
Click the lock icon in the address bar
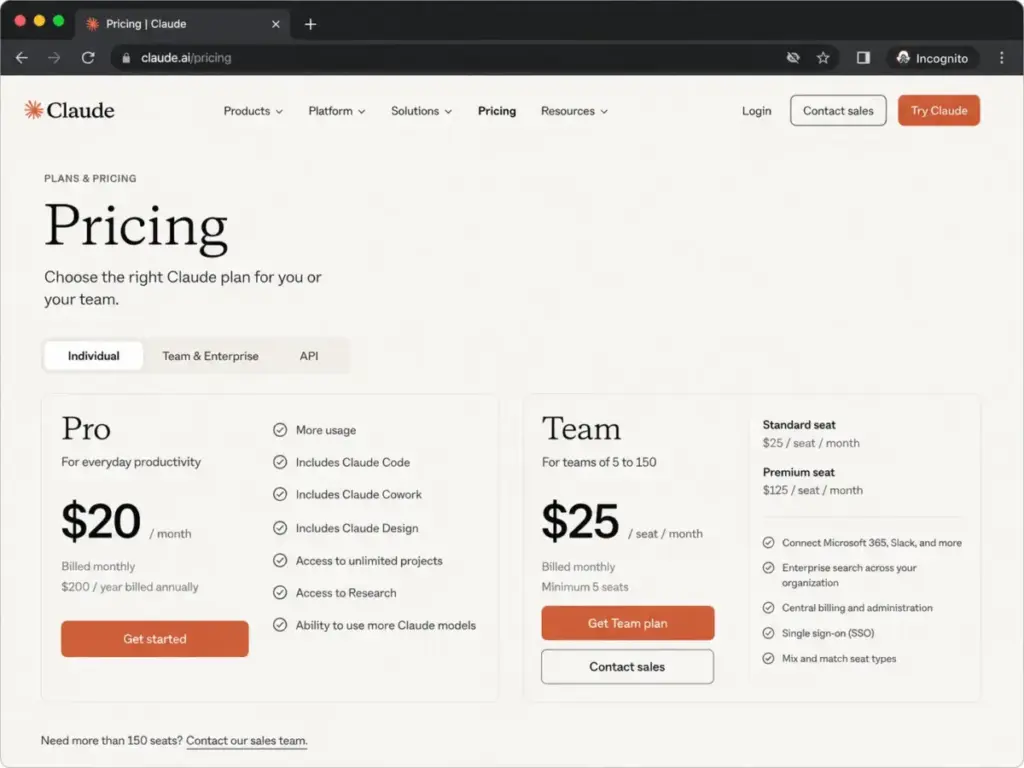click(x=126, y=58)
